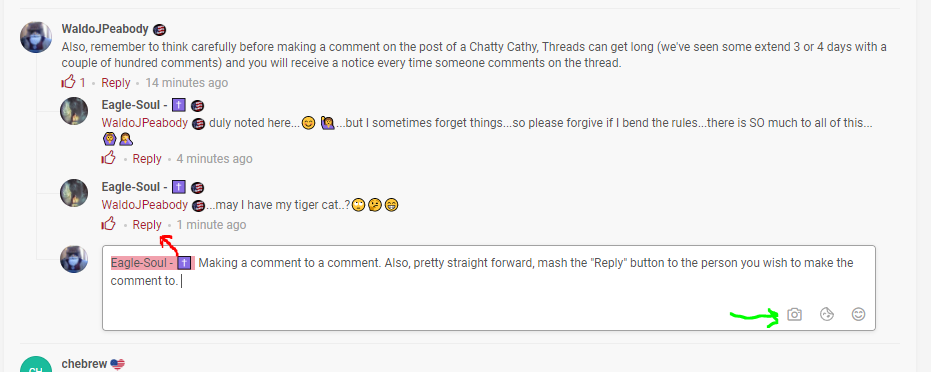The image size is (931, 372).
Task: Reply to Eagle-Soul's 'duly noted' comment
Action: (x=147, y=158)
